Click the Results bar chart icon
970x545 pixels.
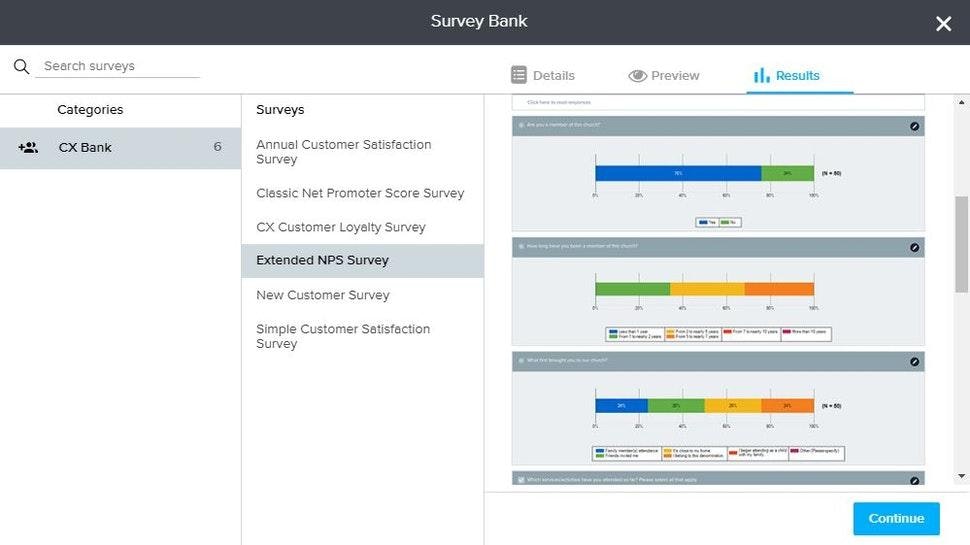point(761,76)
